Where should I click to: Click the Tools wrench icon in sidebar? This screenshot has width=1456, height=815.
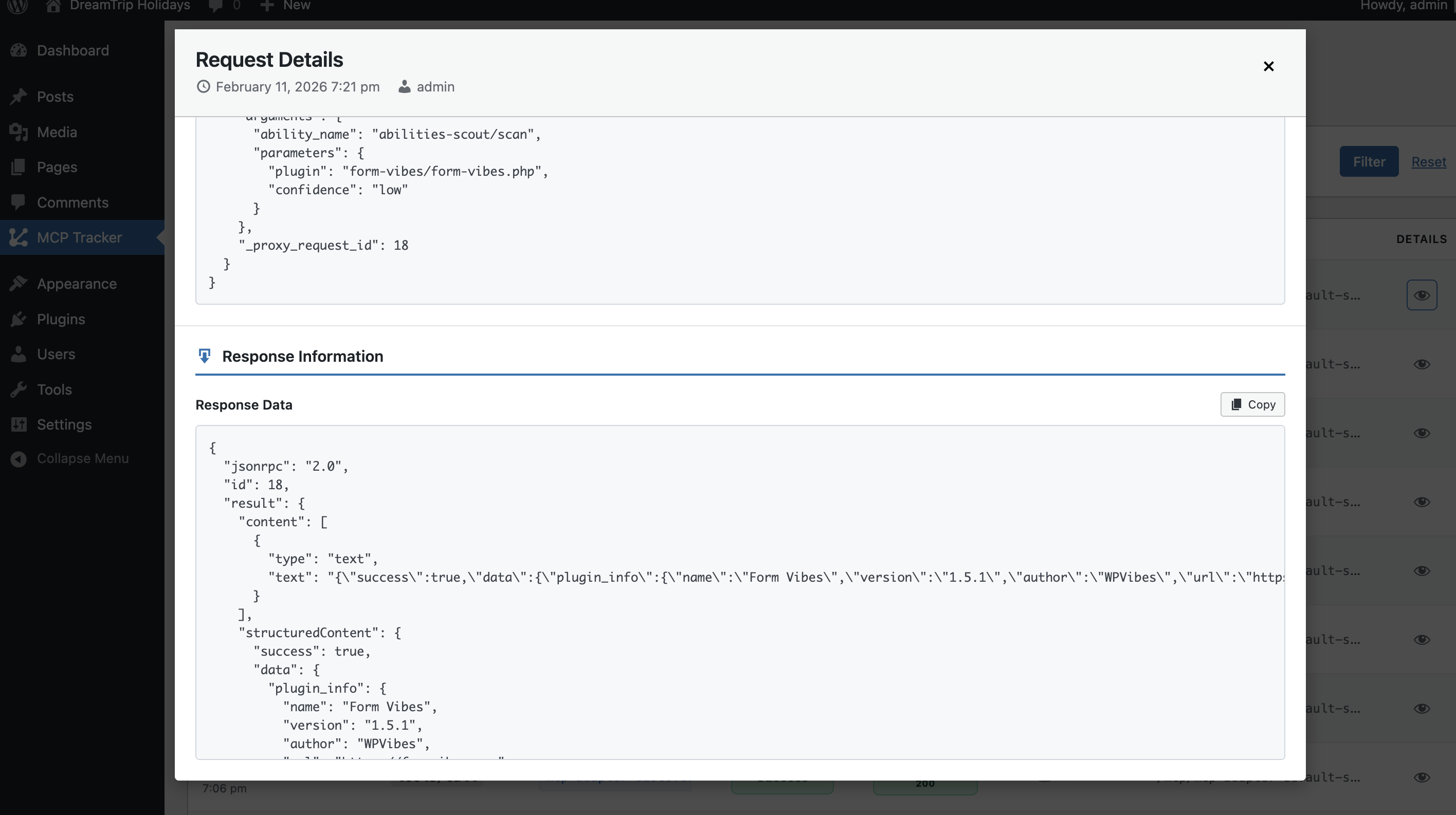coord(19,389)
